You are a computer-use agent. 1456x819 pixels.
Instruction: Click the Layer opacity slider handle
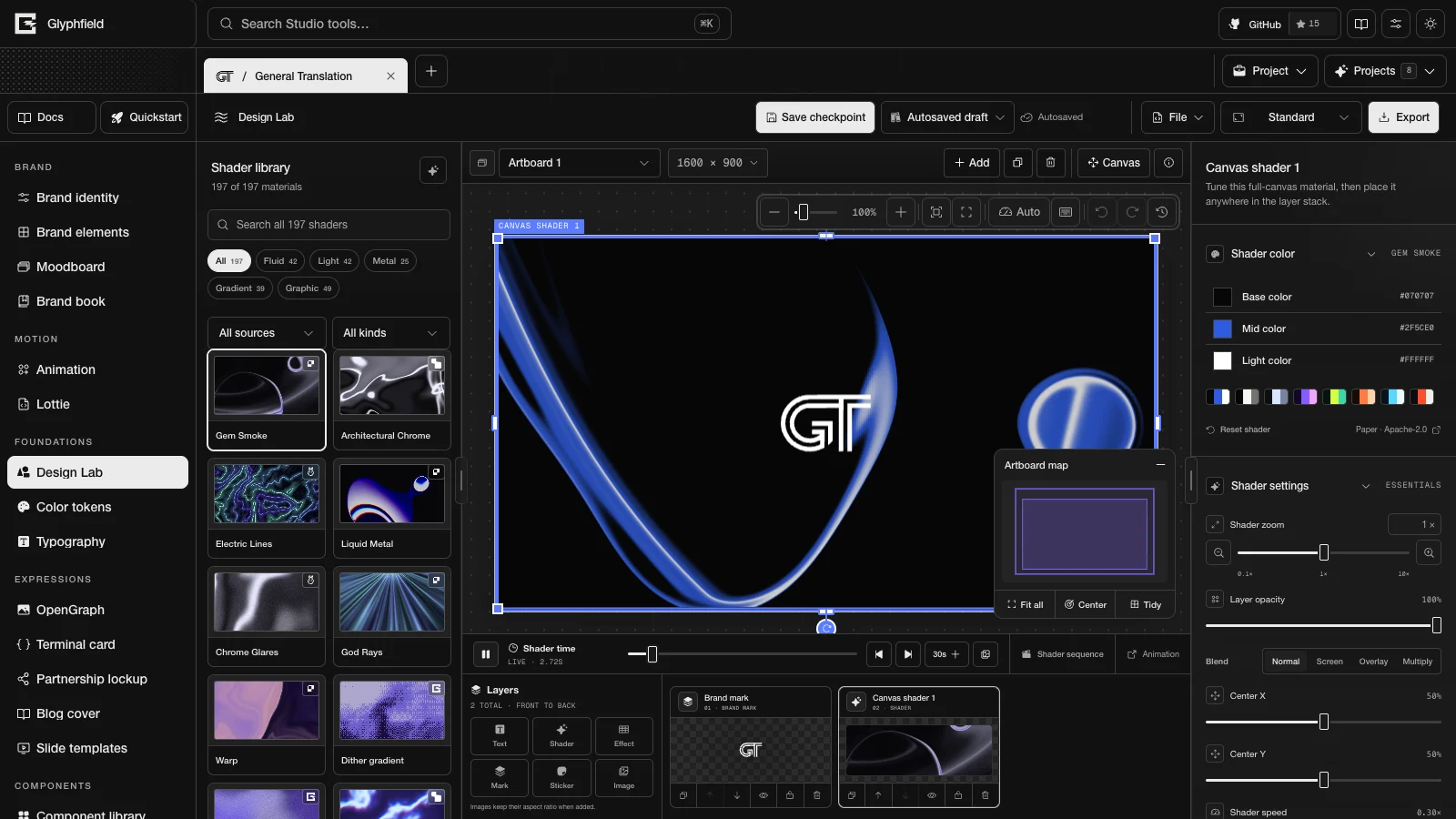[1436, 625]
